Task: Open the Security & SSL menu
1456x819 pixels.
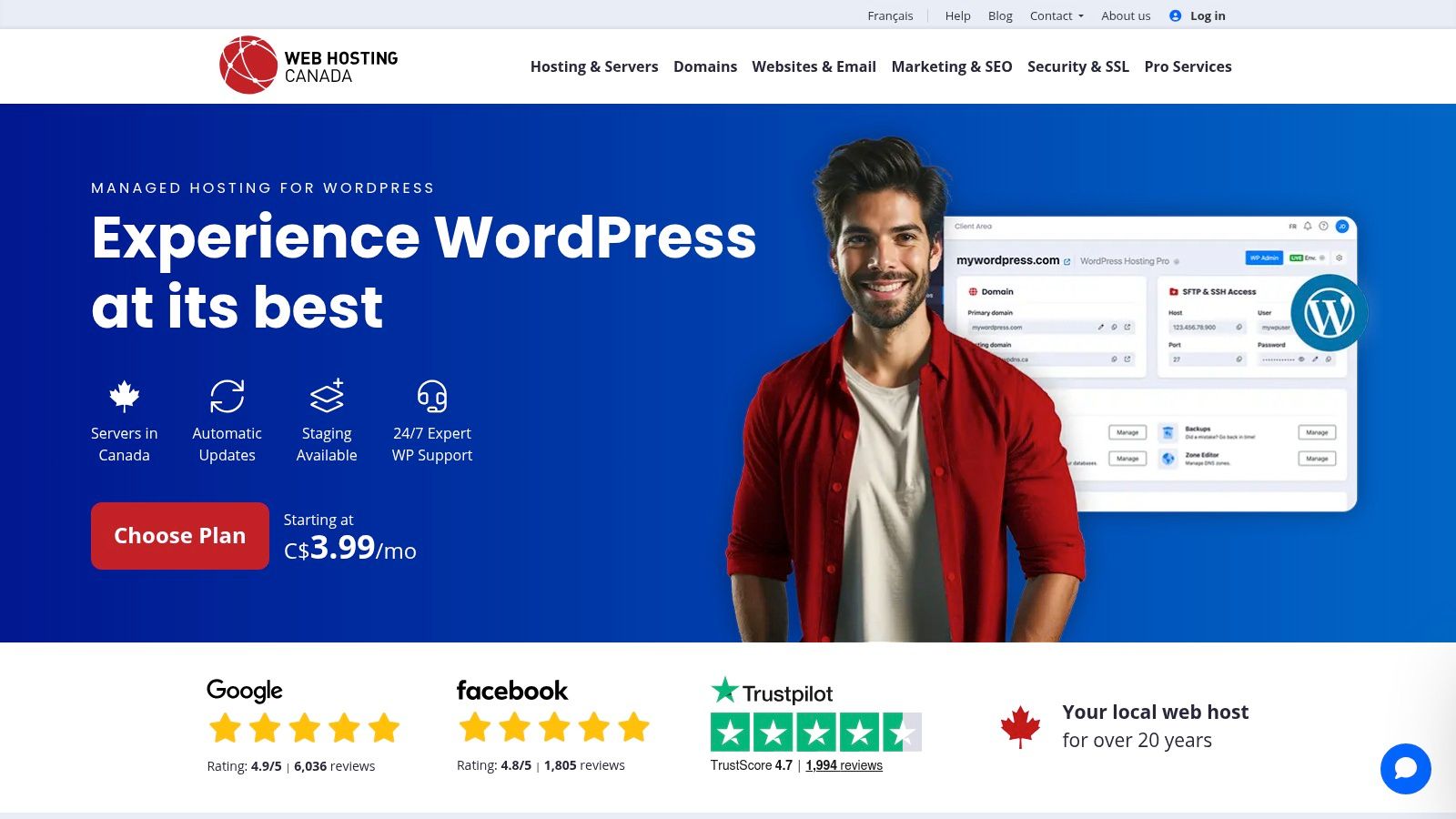Action: point(1077,66)
